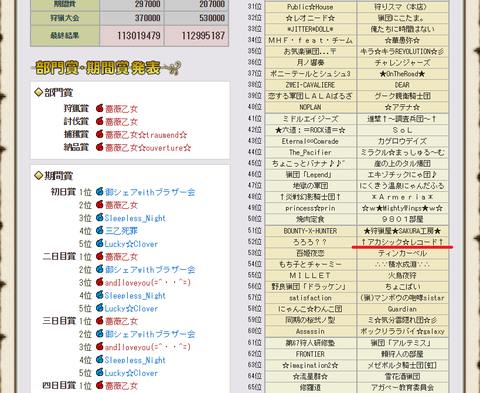Click 狩猟大会 value 370000
The height and width of the screenshot is (393, 480).
(148, 18)
